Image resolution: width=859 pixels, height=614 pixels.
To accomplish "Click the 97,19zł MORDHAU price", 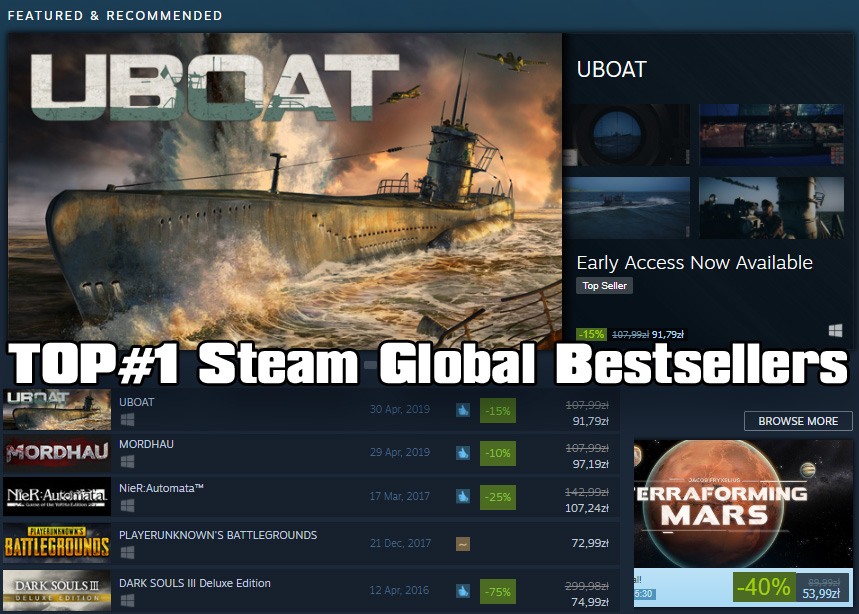I will click(x=591, y=464).
